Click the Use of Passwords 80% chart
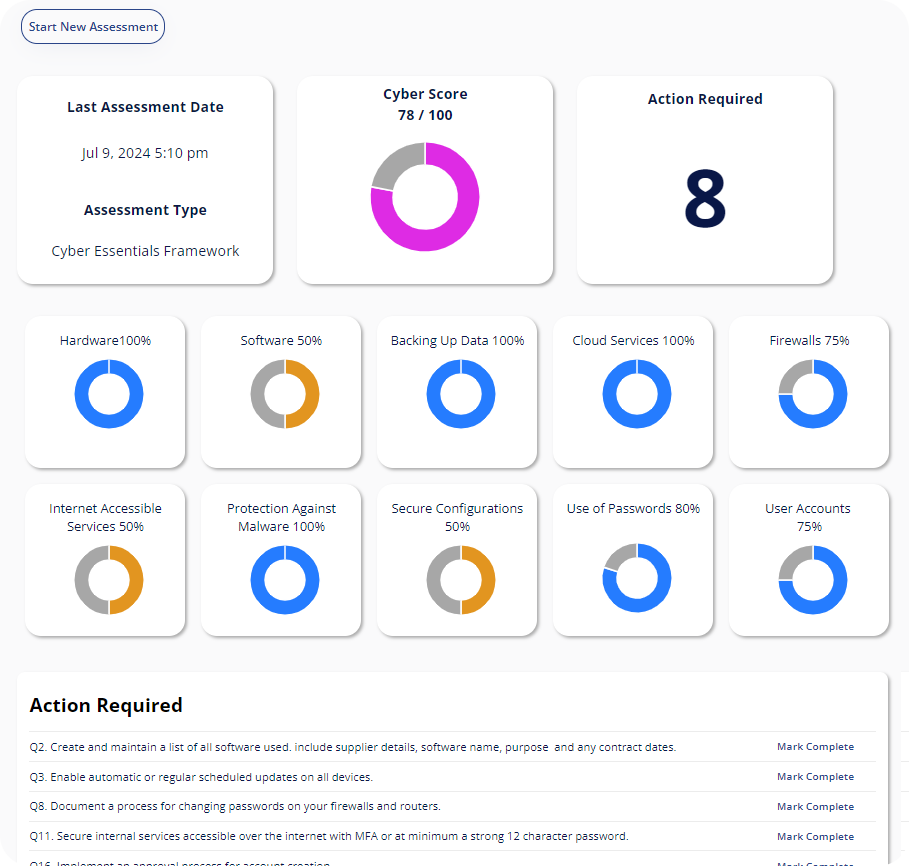 coord(633,579)
